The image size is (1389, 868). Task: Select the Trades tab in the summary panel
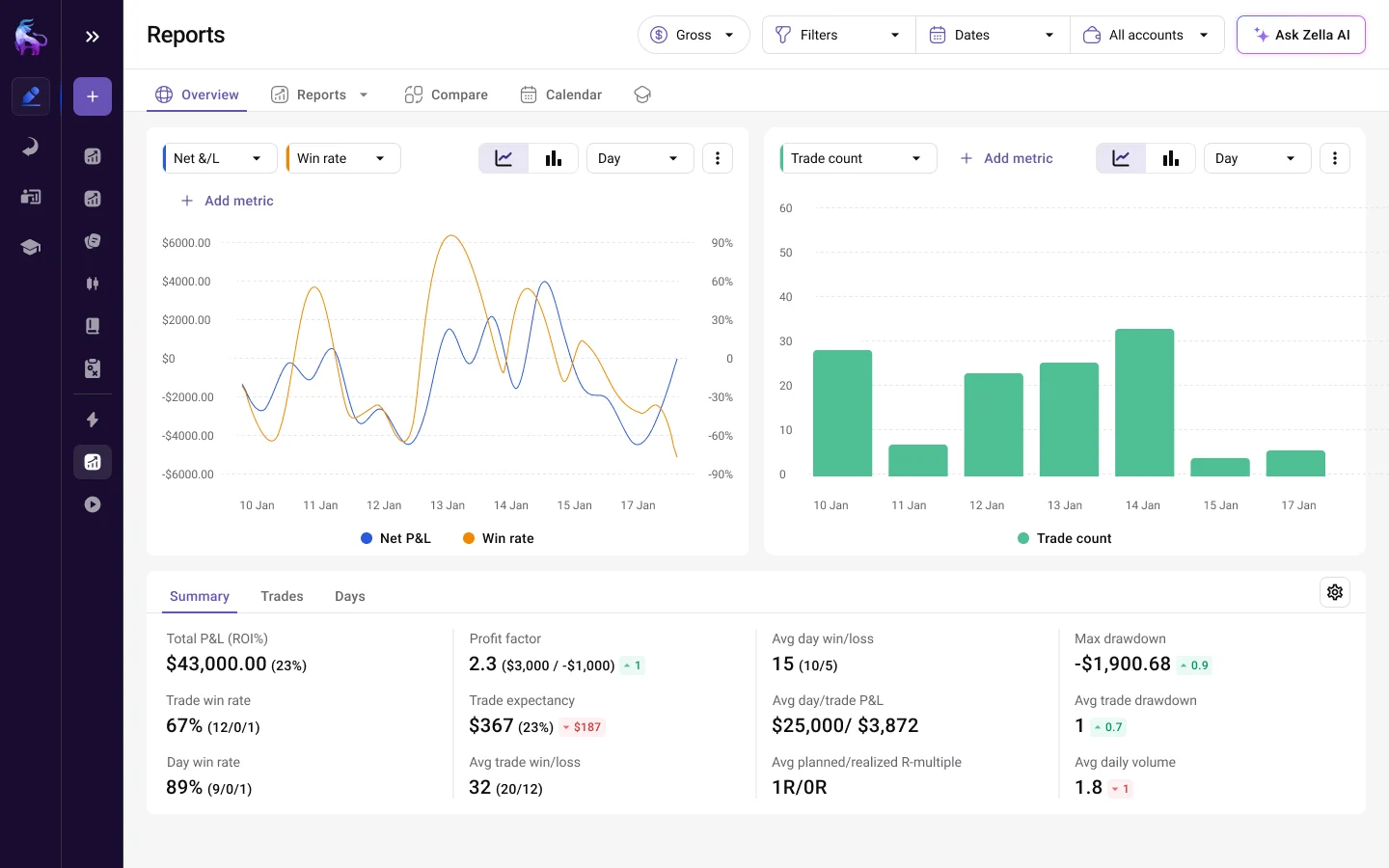point(282,596)
